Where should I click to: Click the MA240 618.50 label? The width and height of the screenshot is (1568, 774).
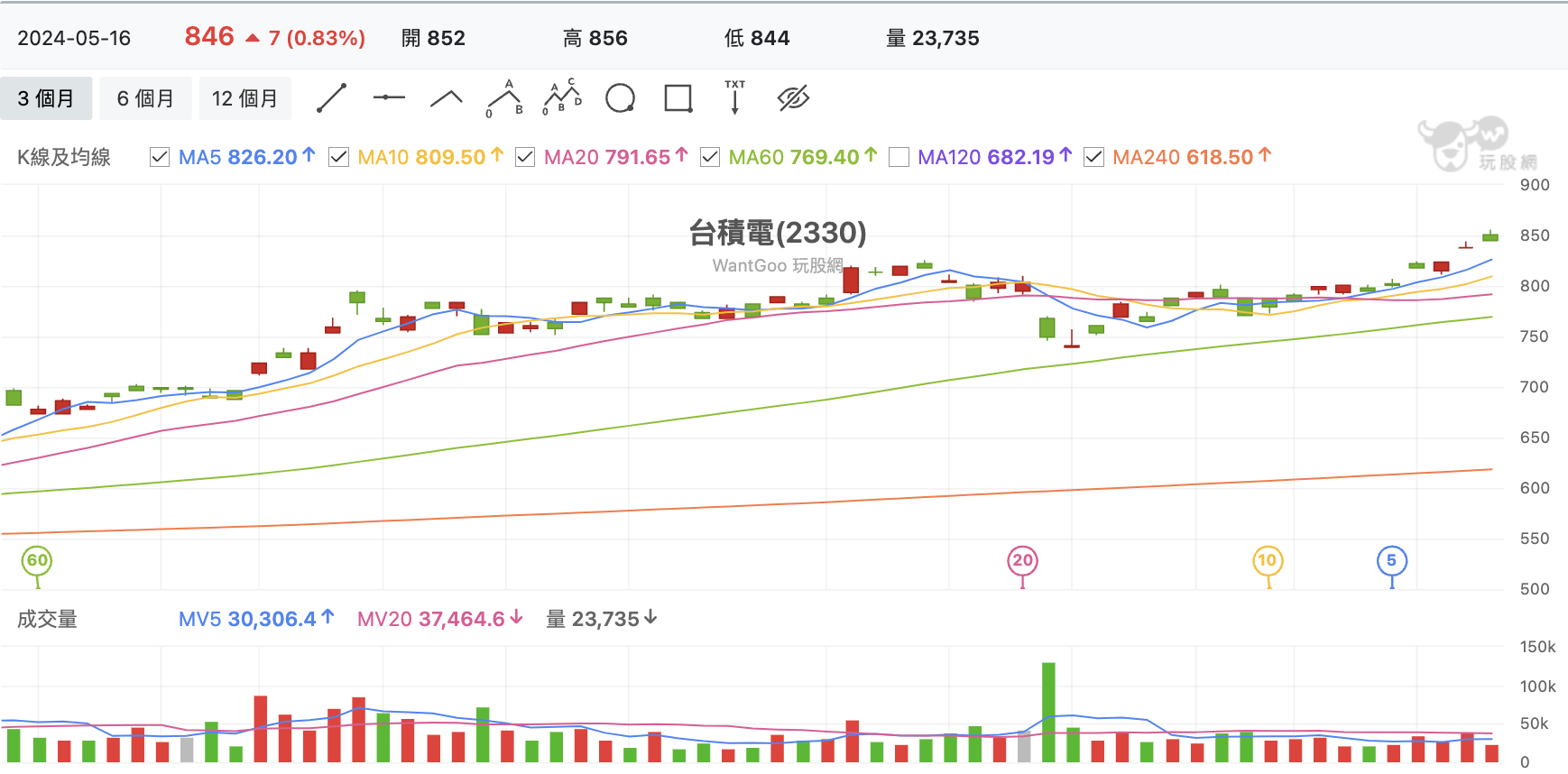point(1192,157)
